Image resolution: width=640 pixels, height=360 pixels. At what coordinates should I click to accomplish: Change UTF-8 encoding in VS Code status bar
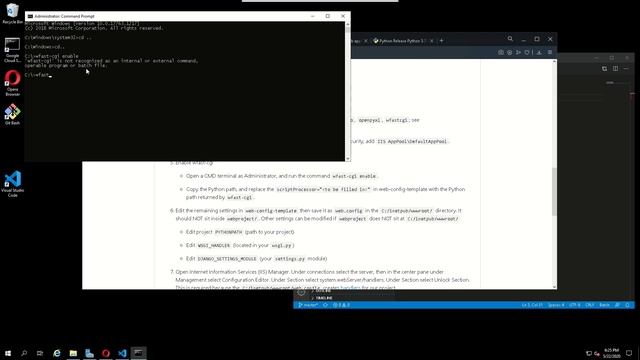tap(575, 305)
